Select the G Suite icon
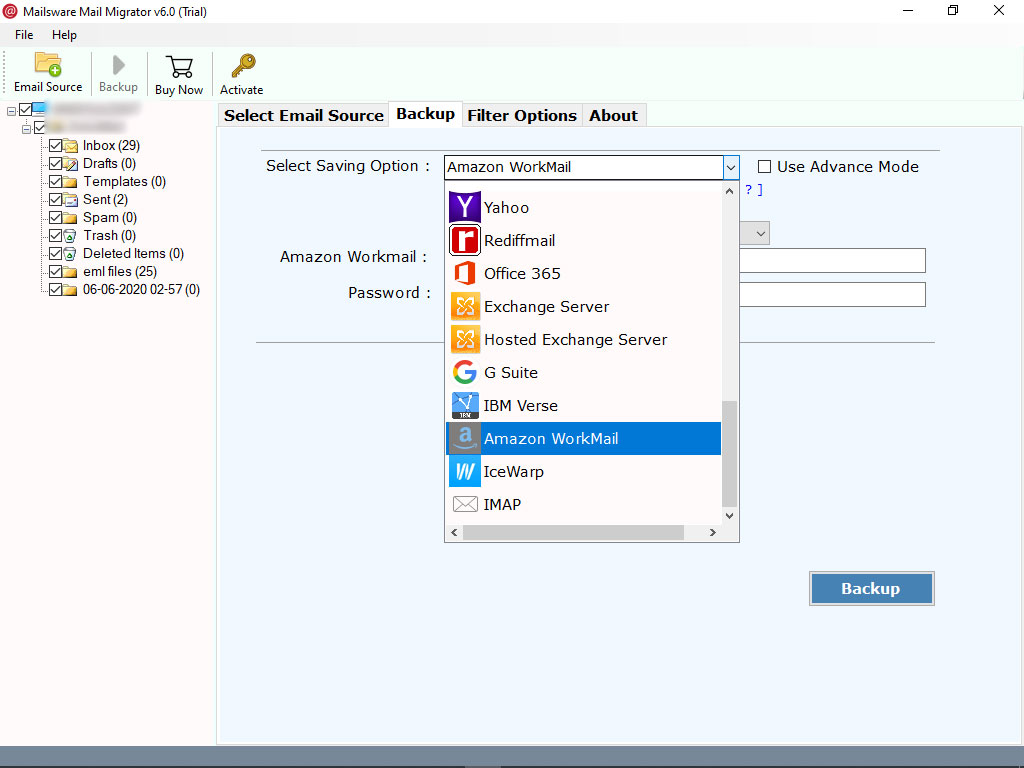Screen dimensions: 1024x768 tap(464, 372)
